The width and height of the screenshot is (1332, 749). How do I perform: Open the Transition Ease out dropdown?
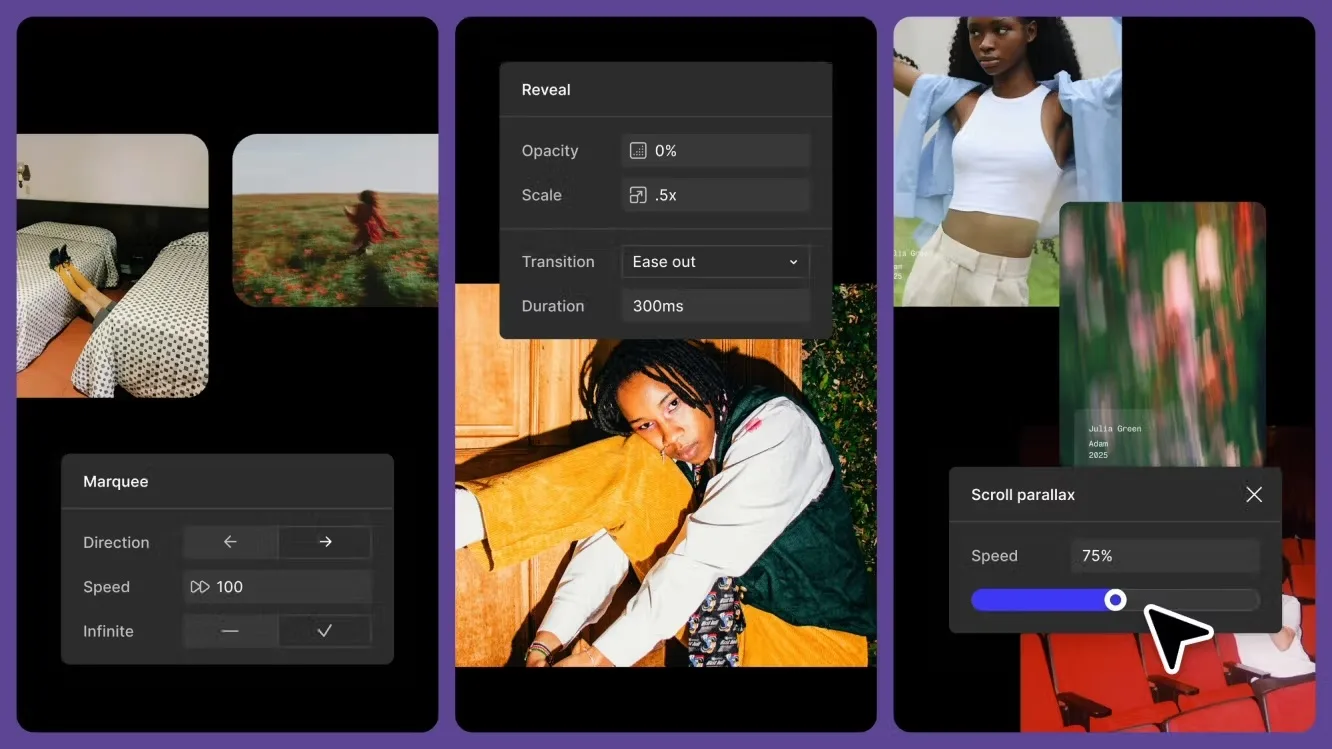pyautogui.click(x=715, y=262)
